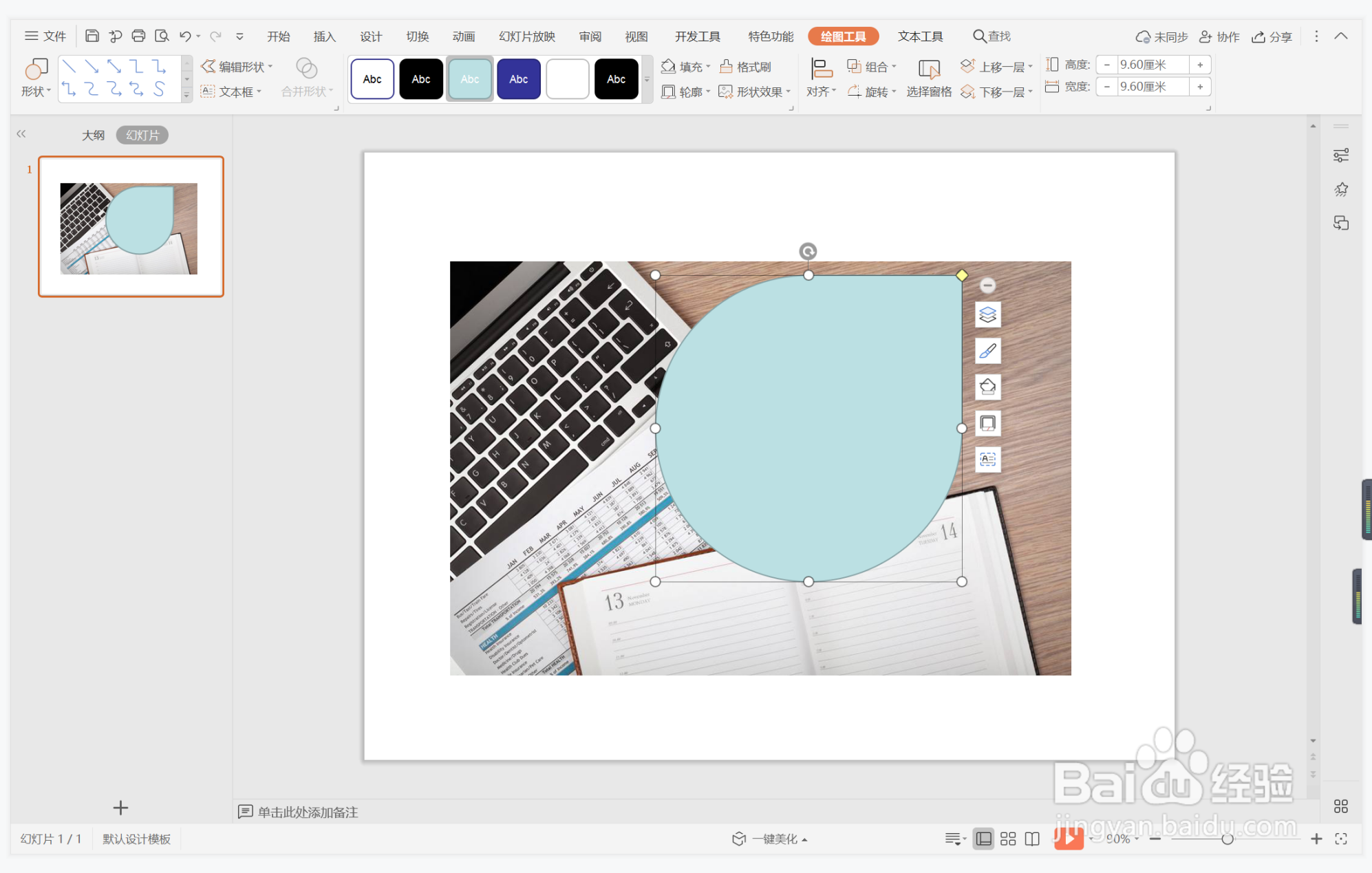This screenshot has width=1372, height=873.
Task: Click slide 1 thumbnail
Action: tap(131, 227)
